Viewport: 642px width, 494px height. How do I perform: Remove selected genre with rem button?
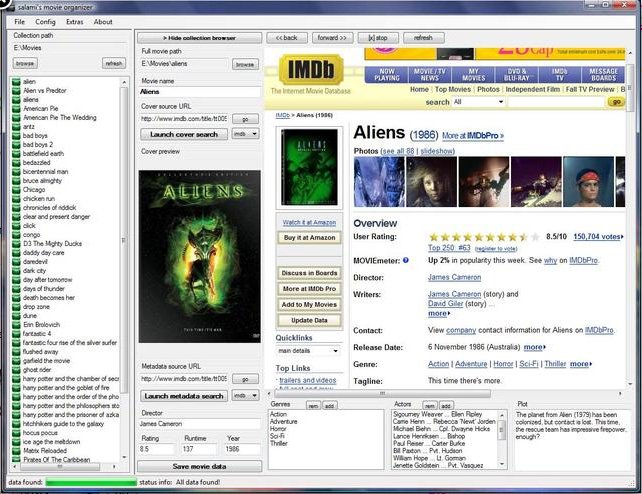click(x=314, y=406)
